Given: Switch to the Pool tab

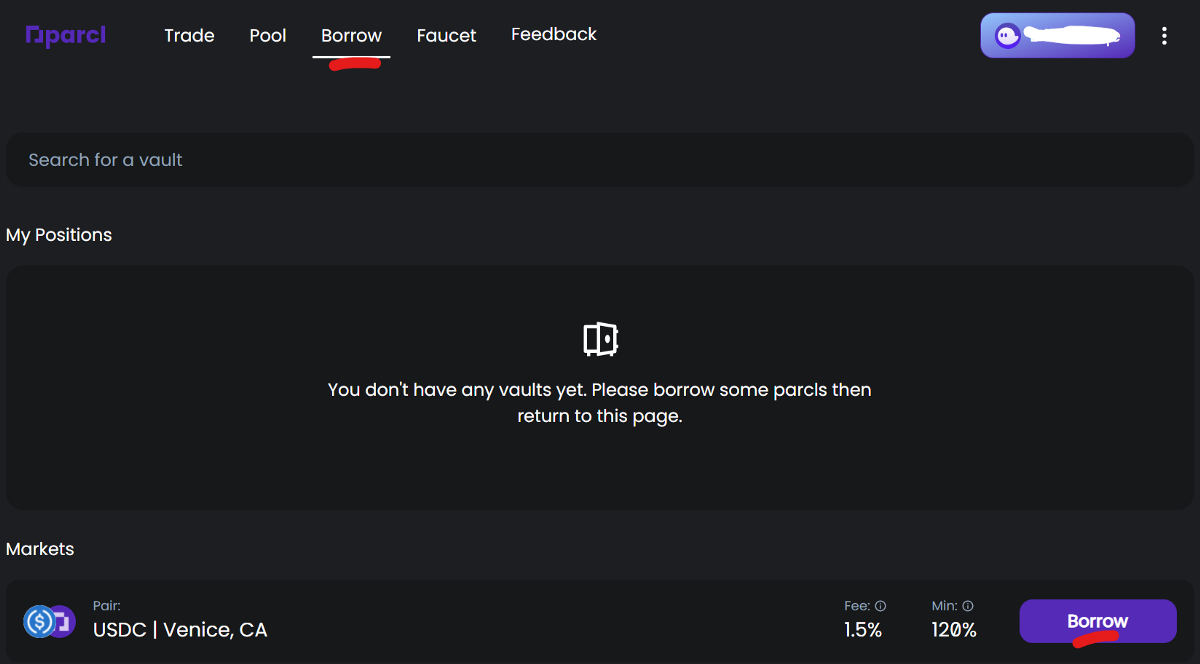Looking at the screenshot, I should [268, 36].
